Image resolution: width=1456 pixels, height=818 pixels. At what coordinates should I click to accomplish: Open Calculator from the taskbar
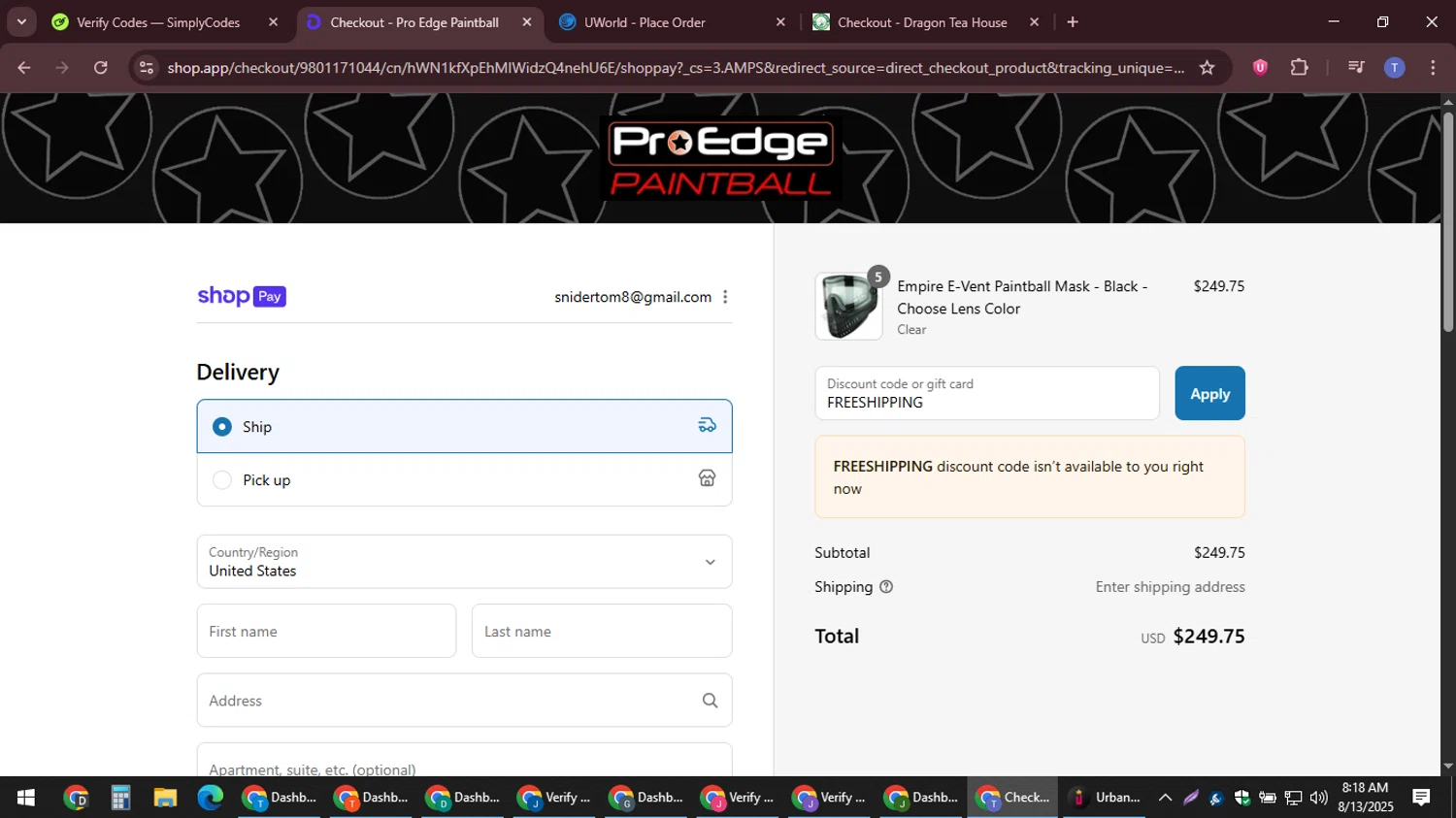pyautogui.click(x=120, y=798)
